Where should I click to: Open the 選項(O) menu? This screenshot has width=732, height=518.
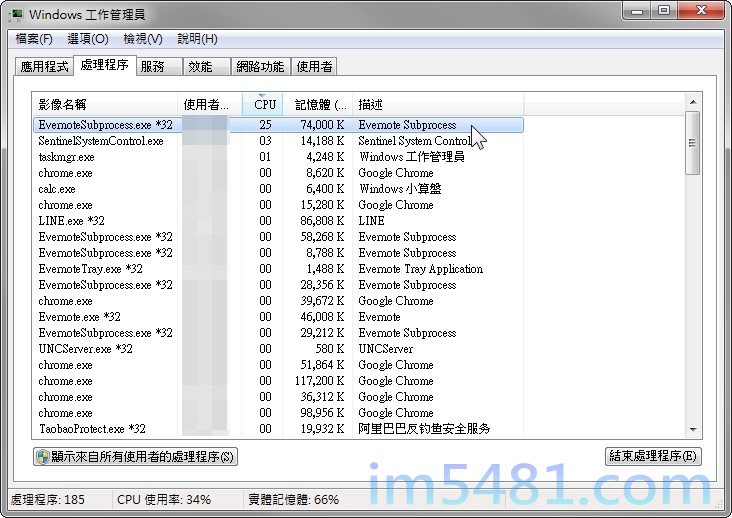[x=87, y=39]
